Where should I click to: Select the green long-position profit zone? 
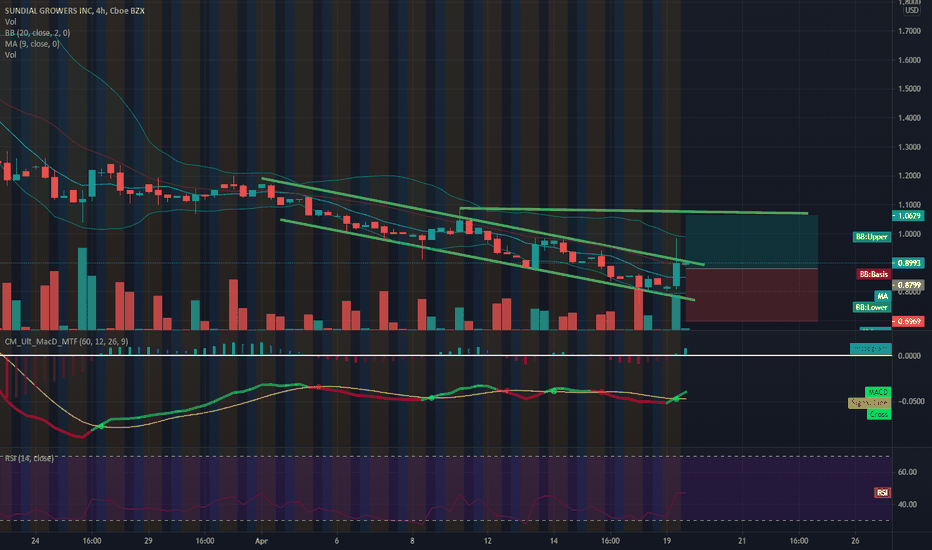point(752,242)
